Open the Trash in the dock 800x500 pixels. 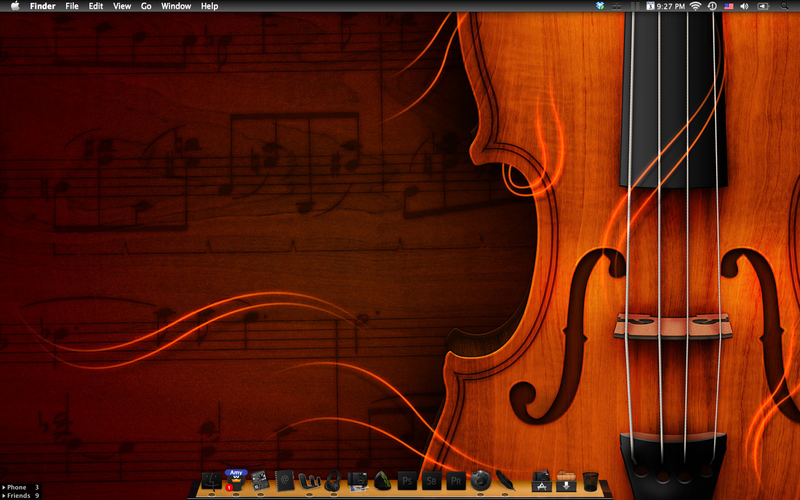(591, 479)
